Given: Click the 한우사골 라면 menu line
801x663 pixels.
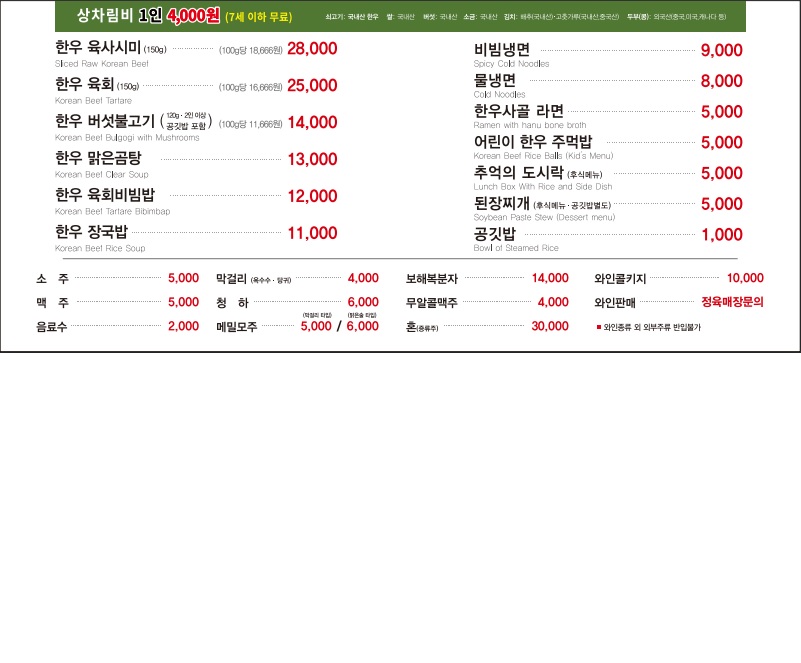Looking at the screenshot, I should click(516, 112).
